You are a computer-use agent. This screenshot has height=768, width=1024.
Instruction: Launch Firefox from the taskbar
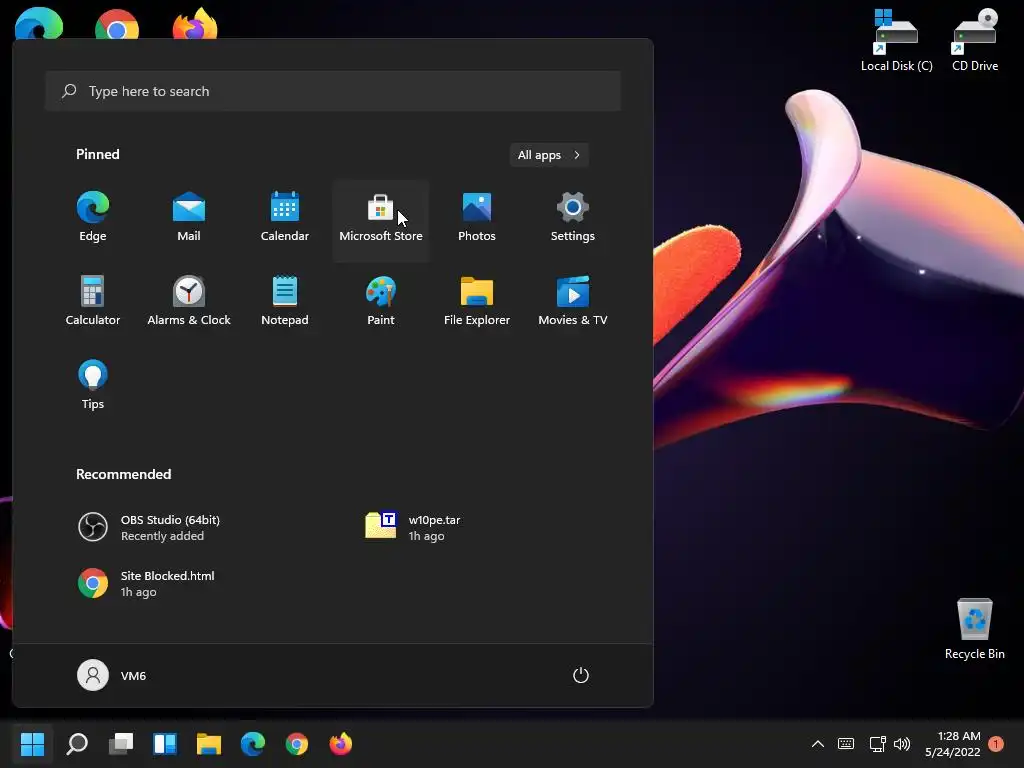pos(340,744)
